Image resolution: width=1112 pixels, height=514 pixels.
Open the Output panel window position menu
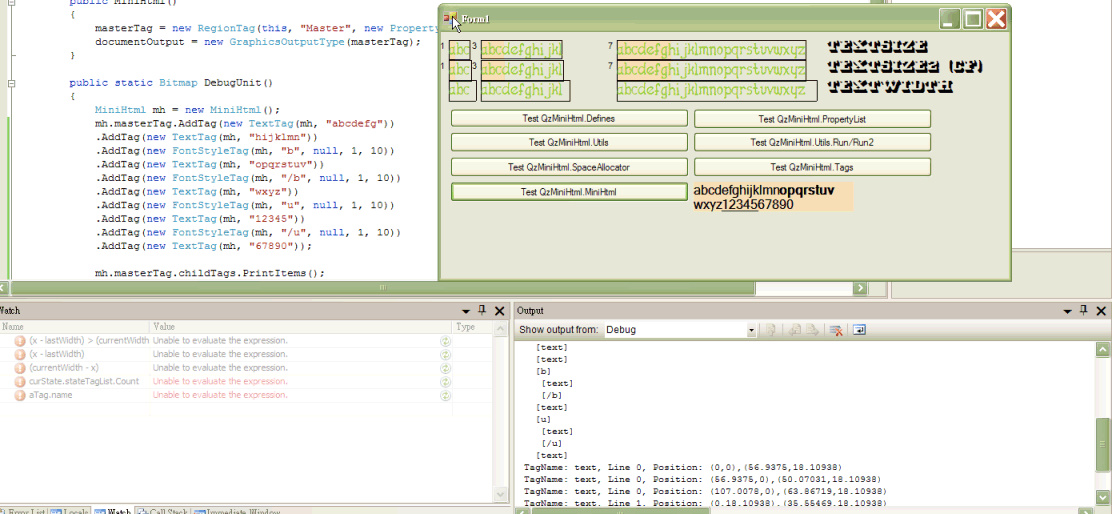(x=1068, y=311)
